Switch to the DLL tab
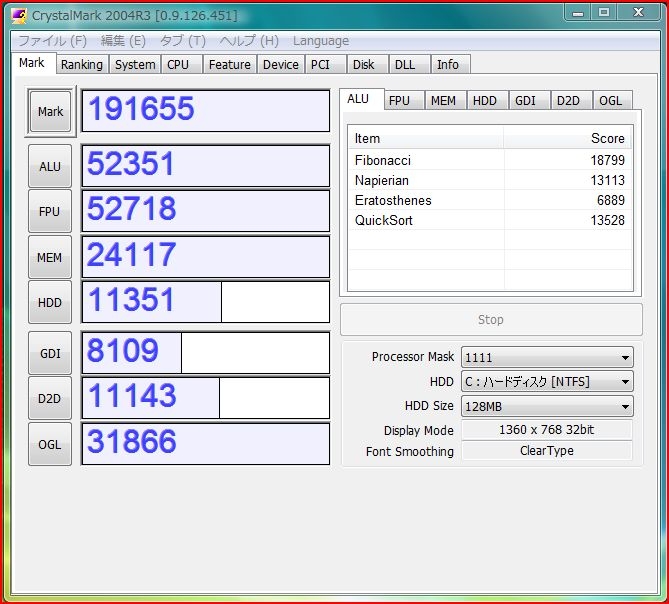This screenshot has width=669, height=604. [x=409, y=64]
